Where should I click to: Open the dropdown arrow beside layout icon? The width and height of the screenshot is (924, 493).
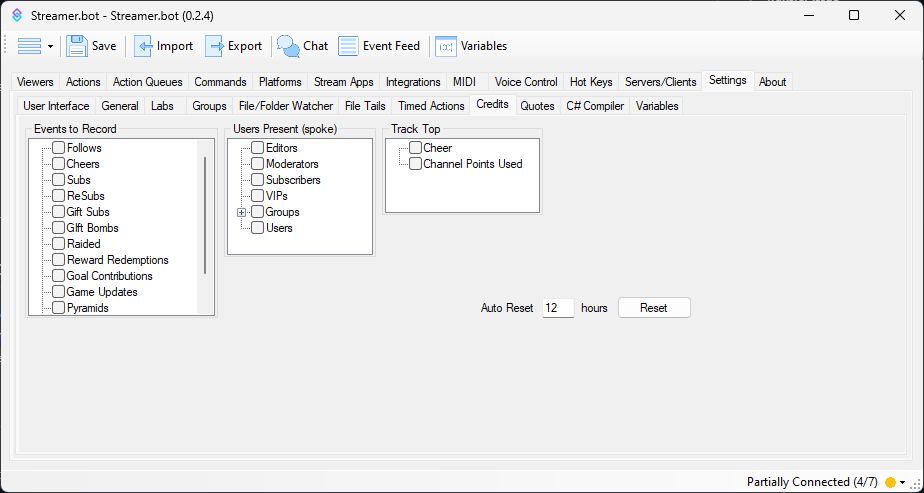[x=50, y=47]
